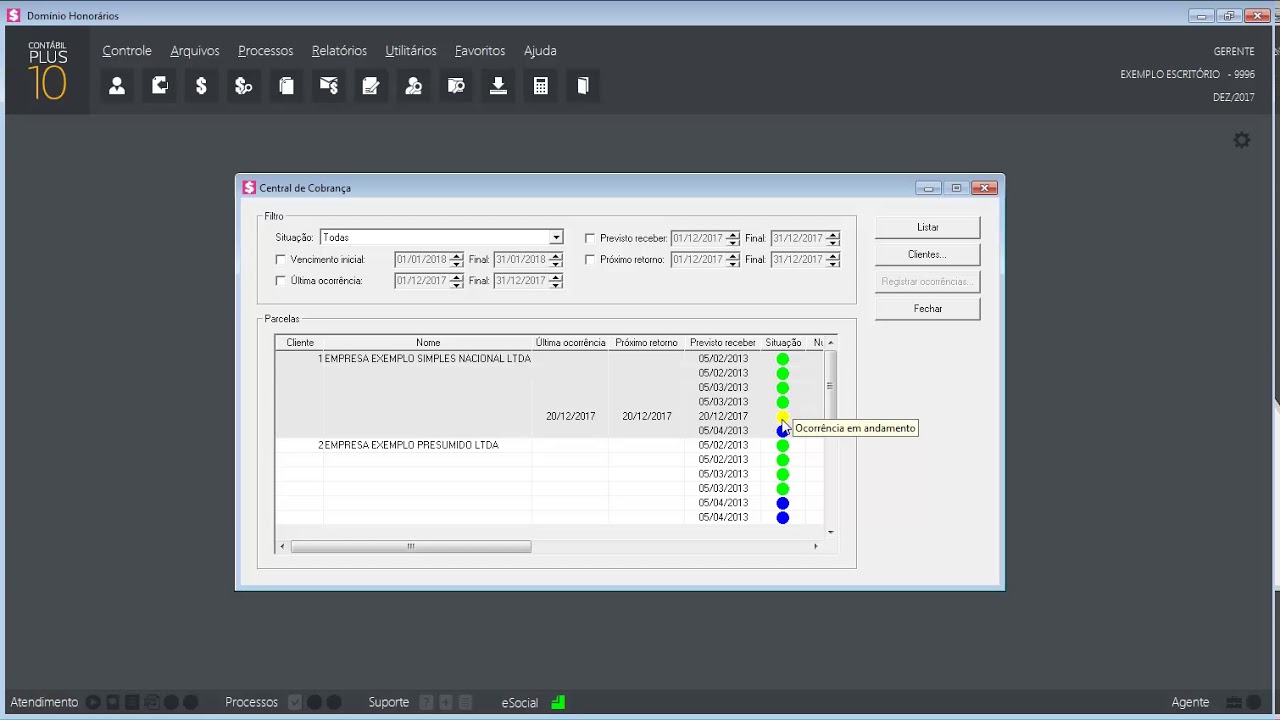Open the settings gear at top right

(x=1242, y=141)
